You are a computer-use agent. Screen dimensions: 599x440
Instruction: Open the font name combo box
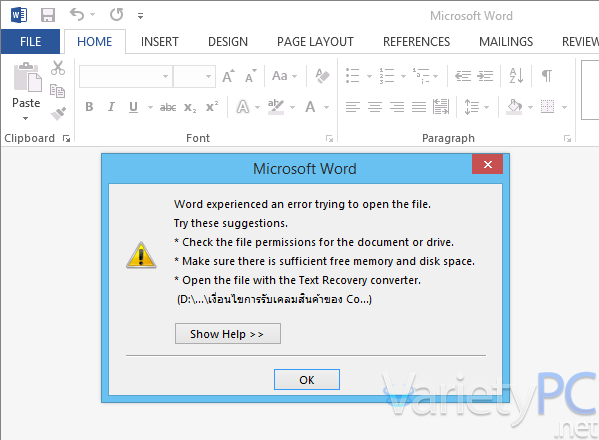(x=126, y=76)
